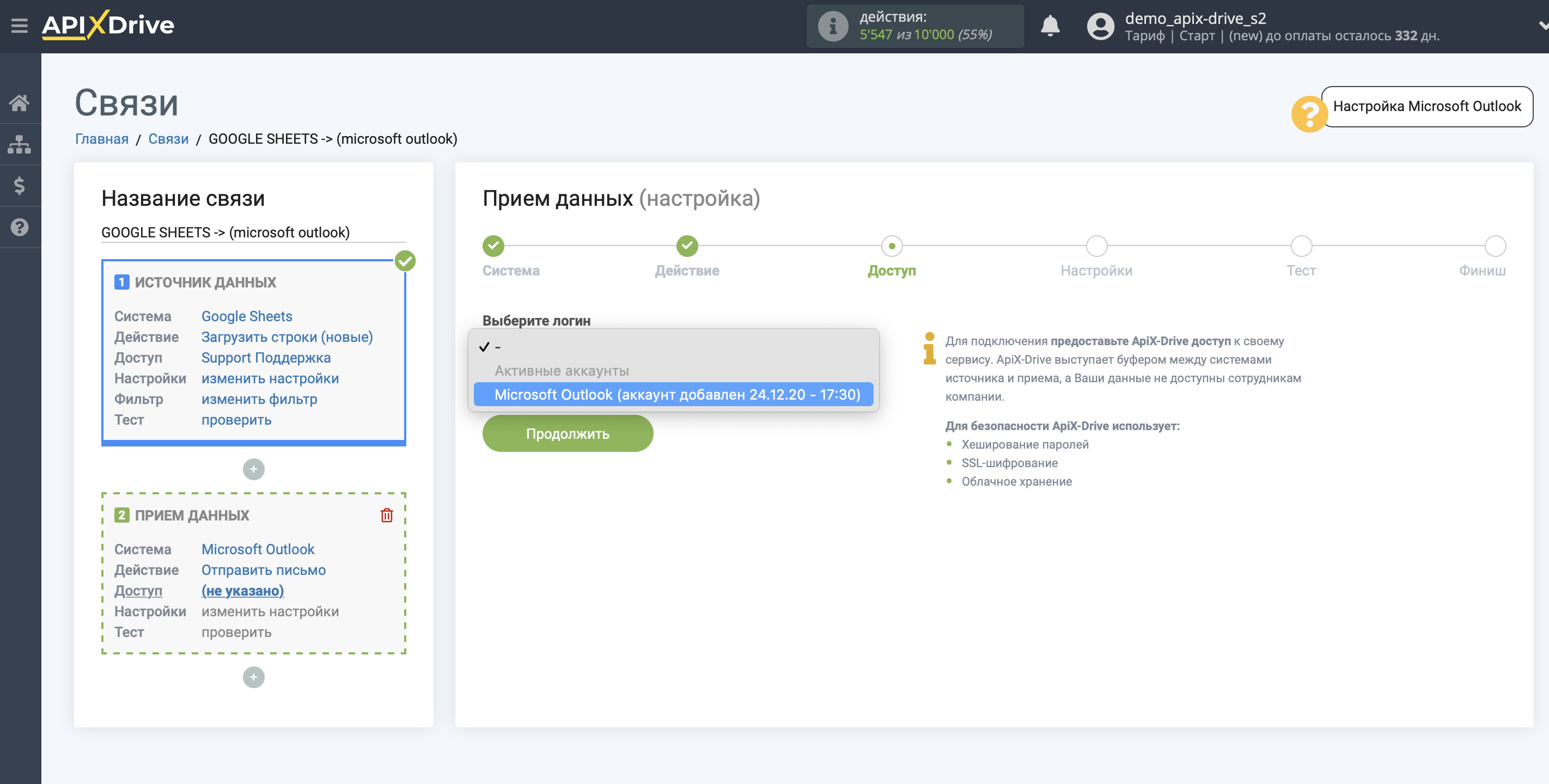The image size is (1549, 784).
Task: Open help question sidebar icon
Action: pyautogui.click(x=19, y=227)
